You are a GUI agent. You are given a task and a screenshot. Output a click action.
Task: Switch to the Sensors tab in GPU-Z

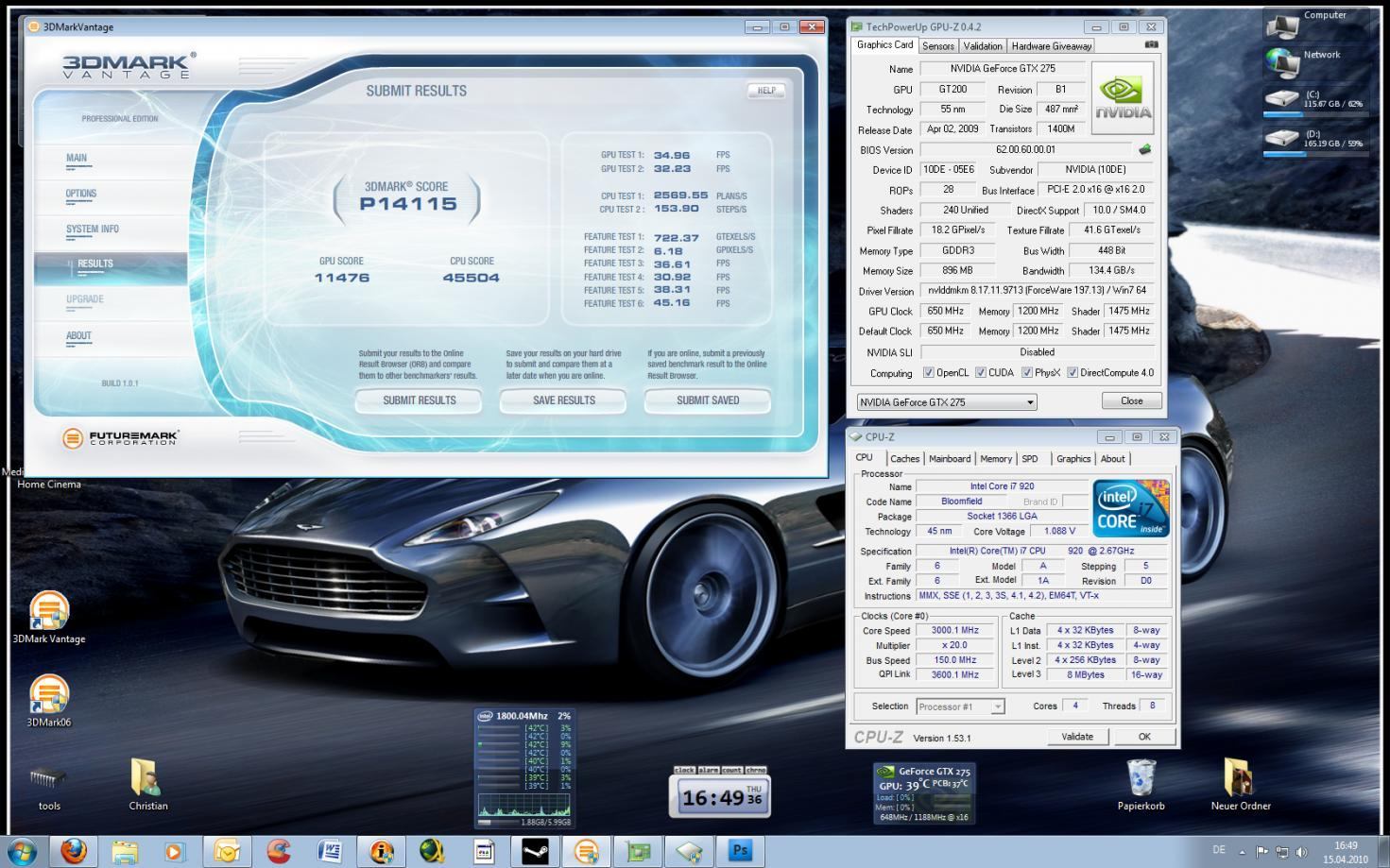pos(938,45)
